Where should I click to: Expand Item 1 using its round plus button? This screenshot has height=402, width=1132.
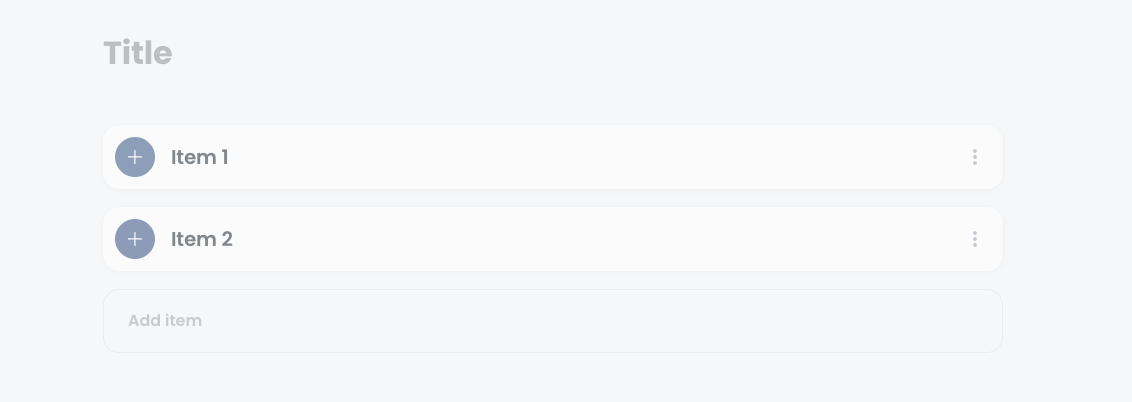click(x=135, y=157)
